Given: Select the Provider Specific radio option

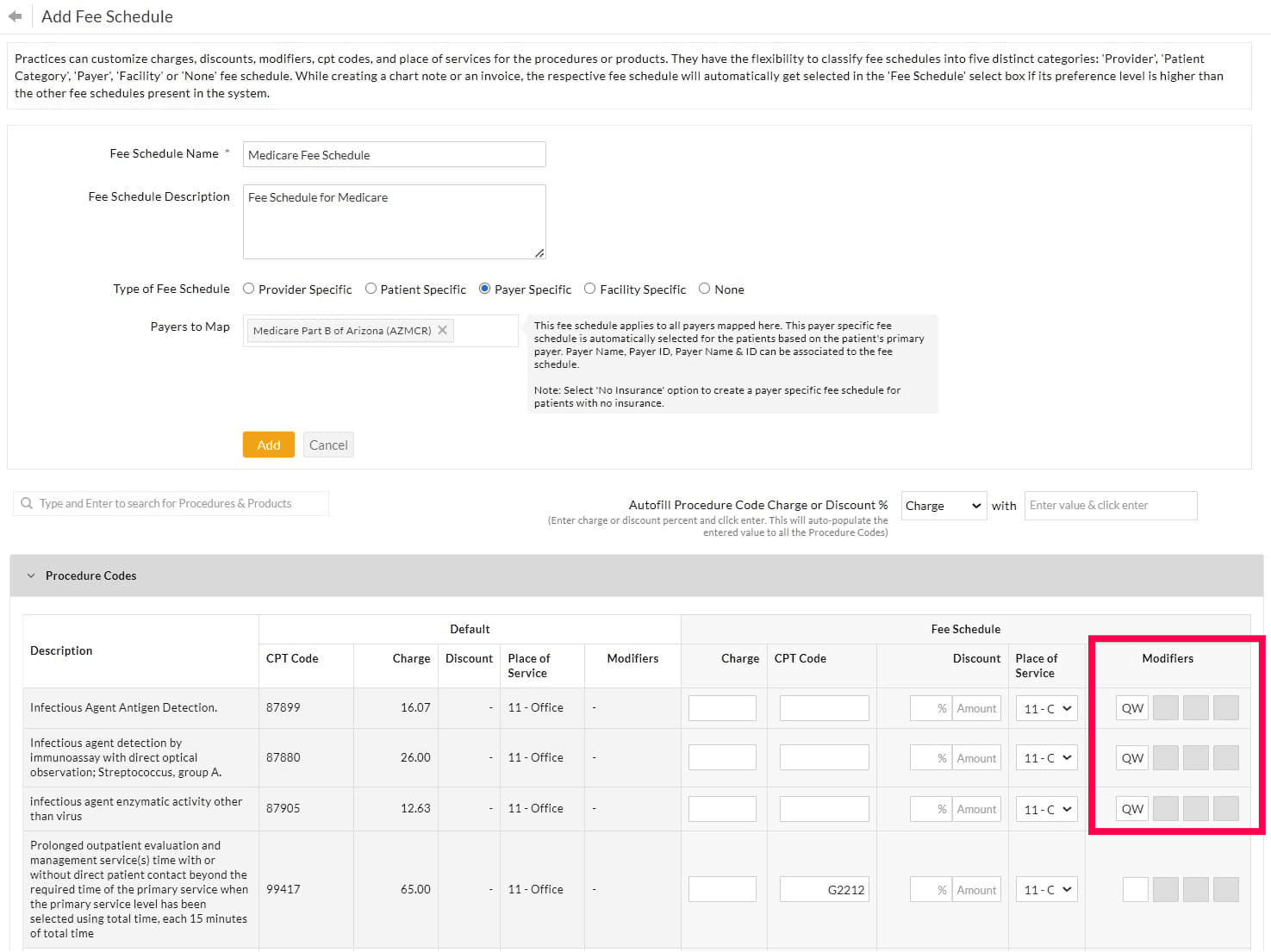Looking at the screenshot, I should click(249, 289).
